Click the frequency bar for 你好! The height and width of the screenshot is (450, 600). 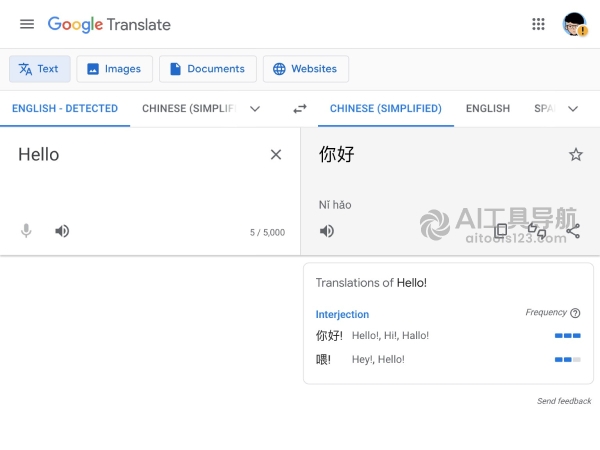pos(568,336)
